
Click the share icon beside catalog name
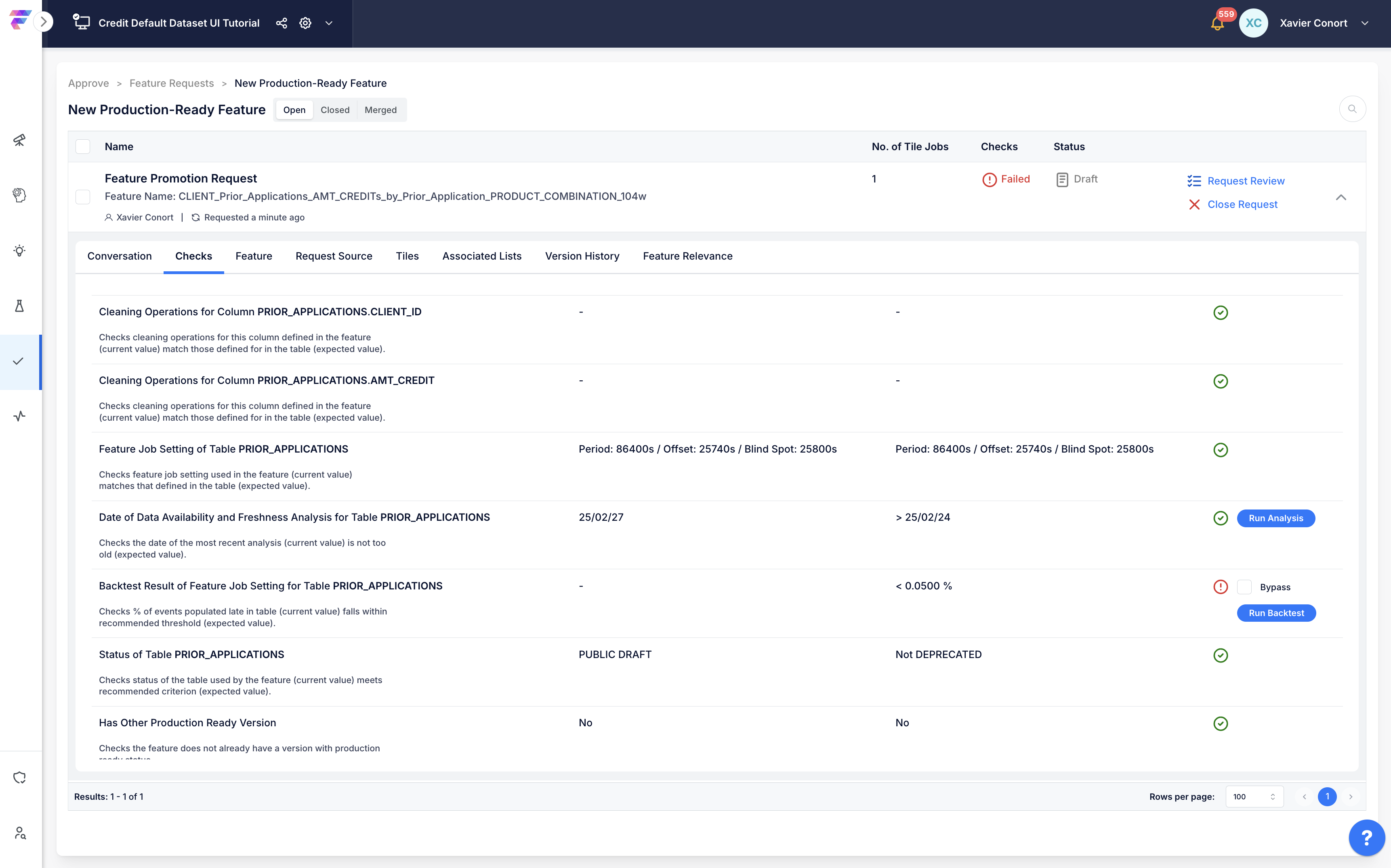[282, 23]
